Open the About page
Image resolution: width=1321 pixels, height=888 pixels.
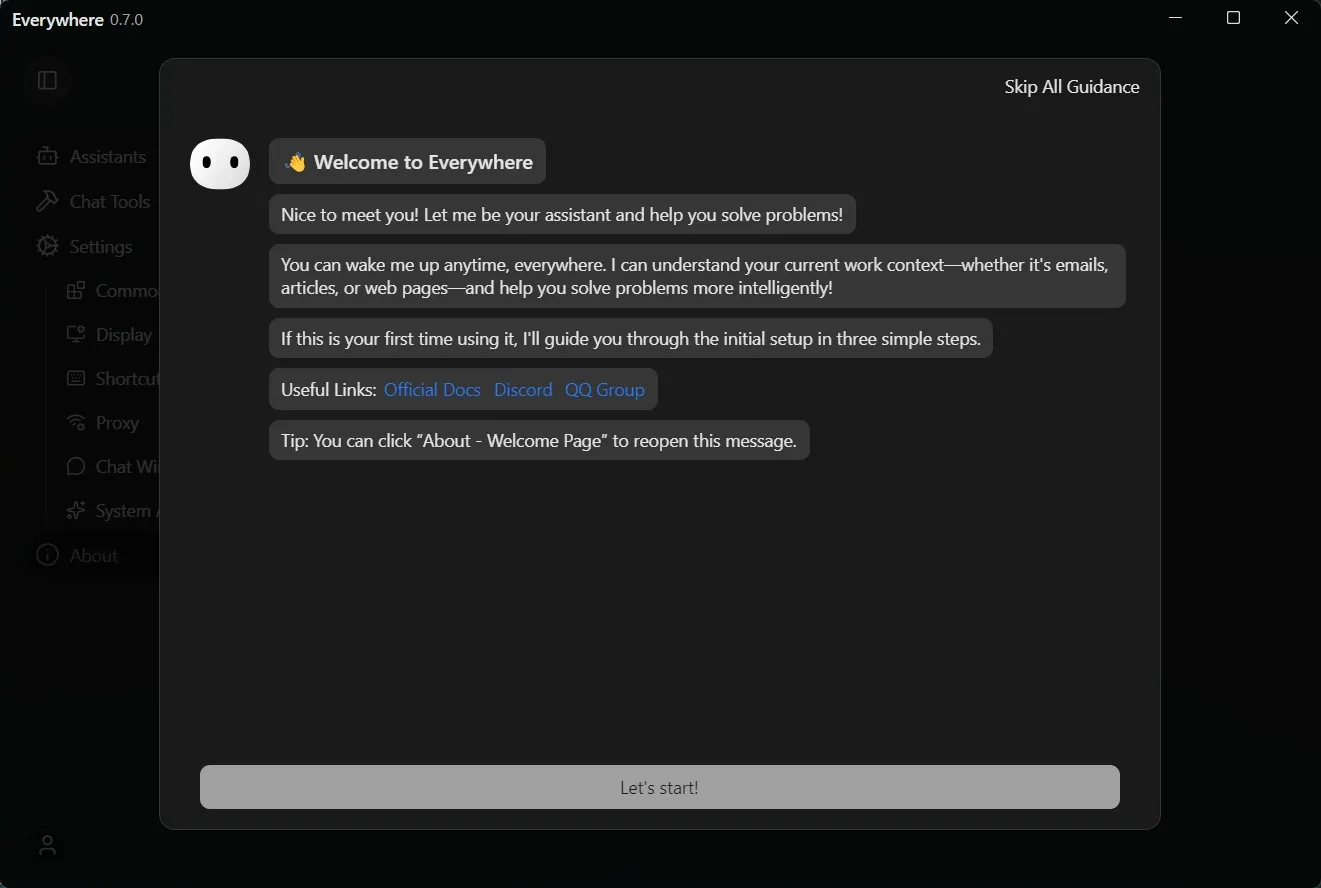tap(77, 556)
